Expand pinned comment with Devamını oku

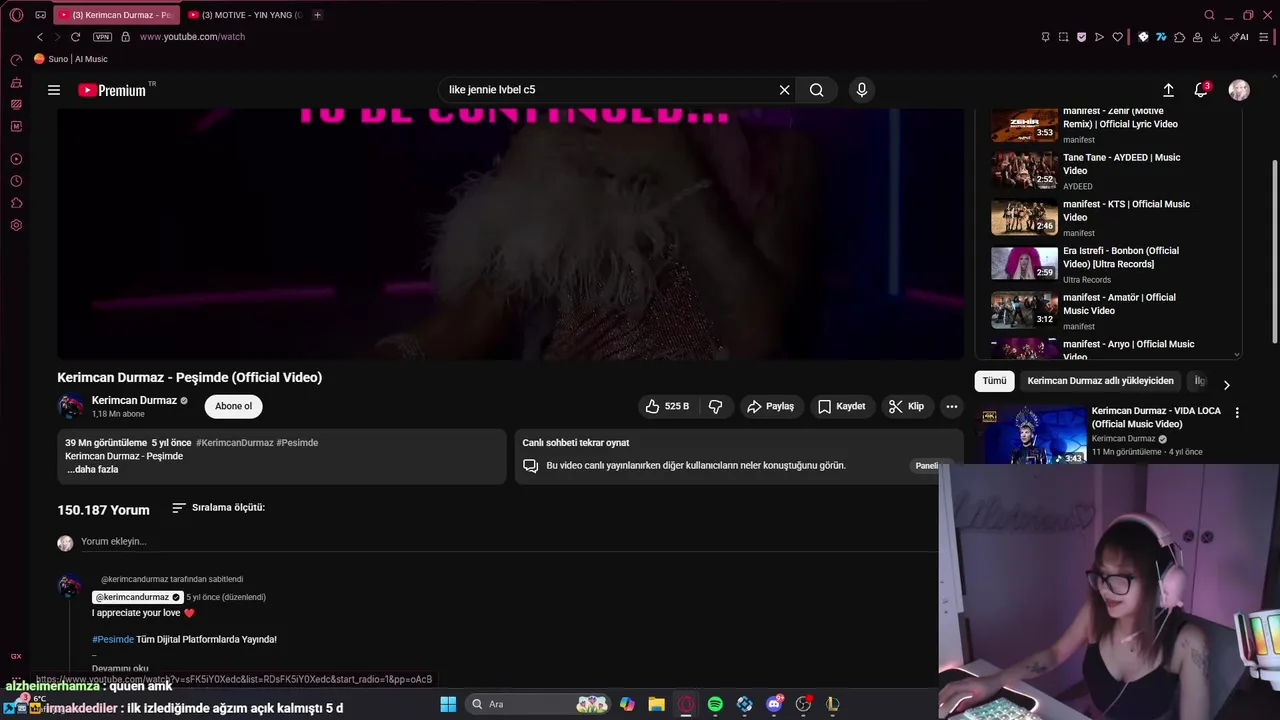point(120,668)
